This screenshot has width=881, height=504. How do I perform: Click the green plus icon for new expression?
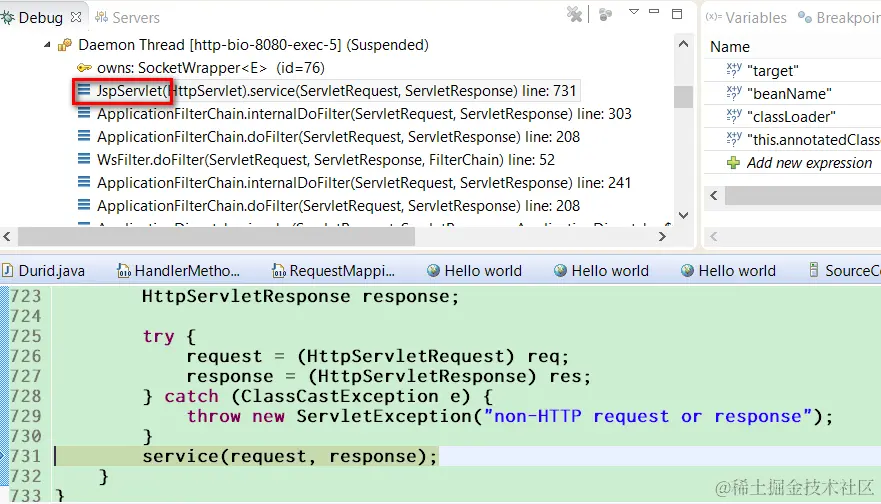[733, 163]
